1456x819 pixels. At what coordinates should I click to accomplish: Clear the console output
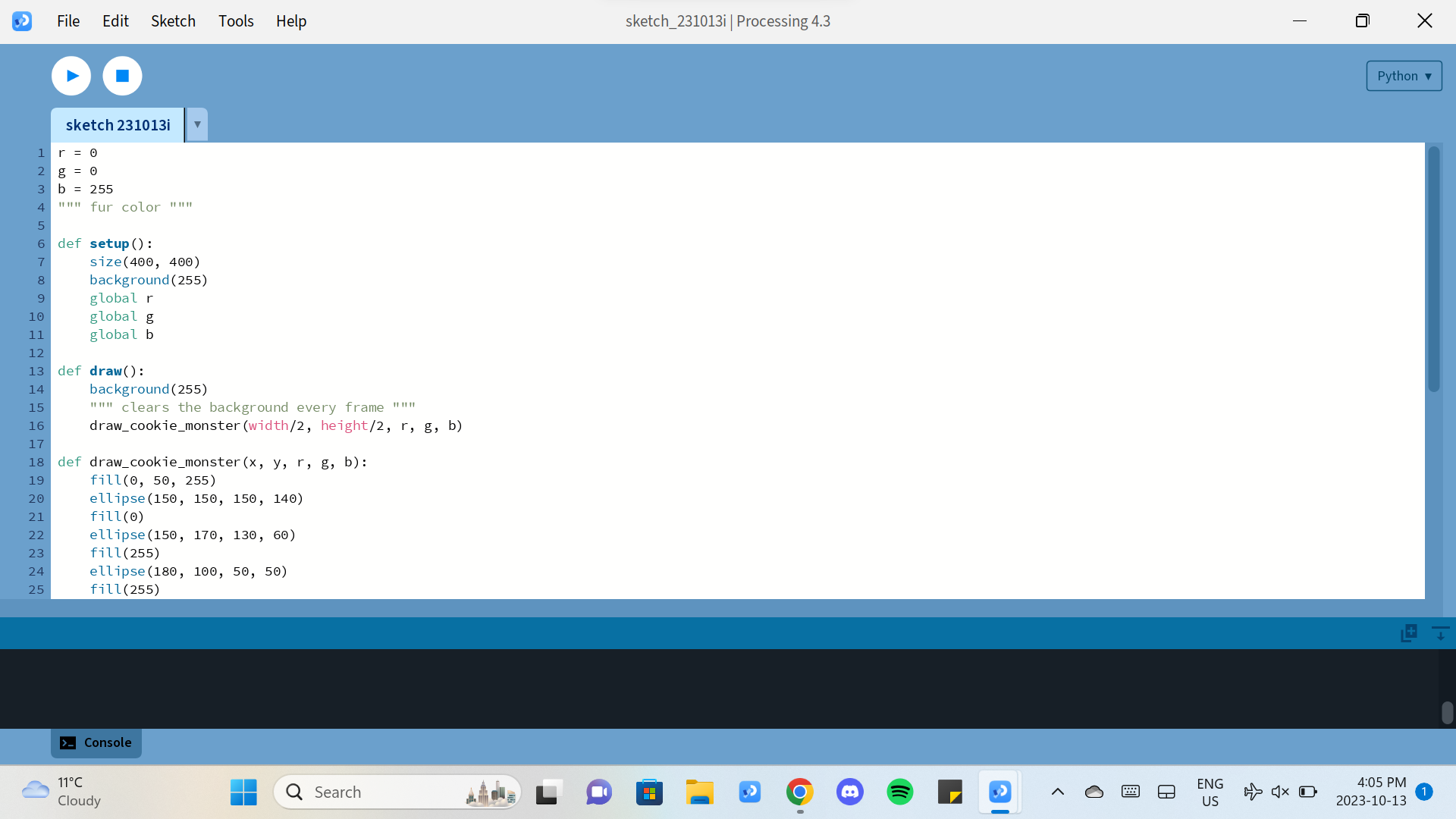(1439, 632)
